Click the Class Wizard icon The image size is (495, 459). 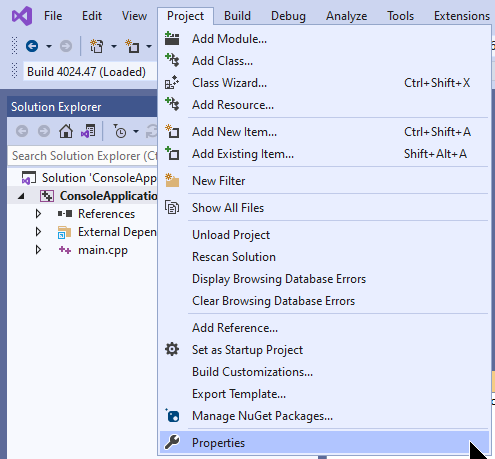(172, 83)
